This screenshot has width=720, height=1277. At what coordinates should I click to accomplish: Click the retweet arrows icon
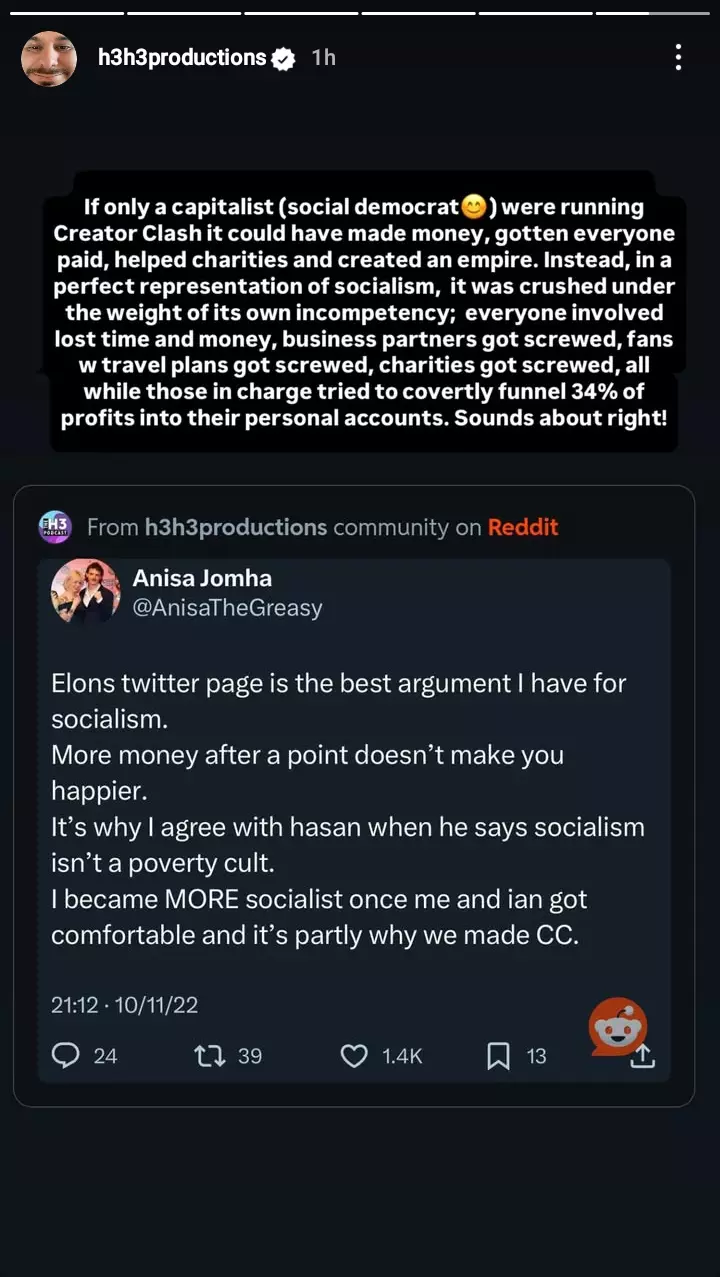(x=210, y=1055)
